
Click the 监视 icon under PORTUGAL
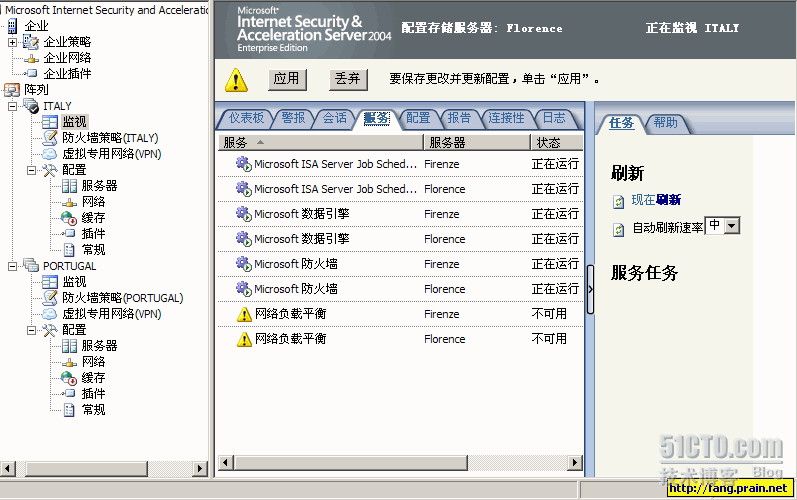coord(50,282)
